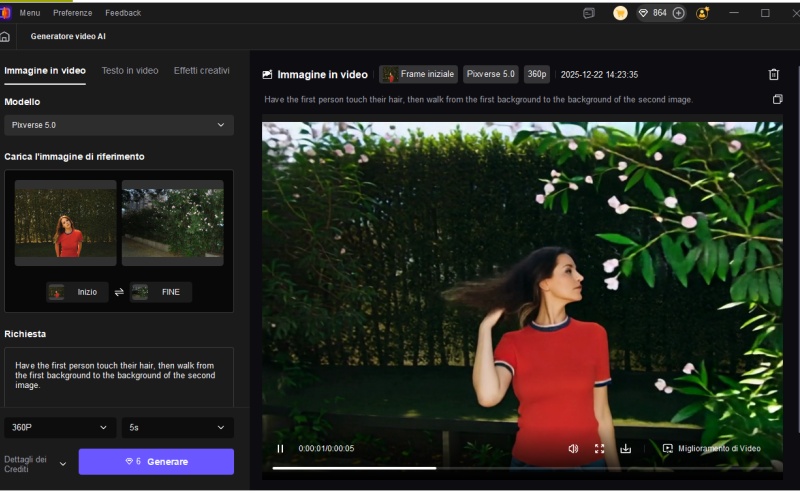Viewport: 800px width, 493px height.
Task: Click the 864 credits count
Action: pyautogui.click(x=660, y=13)
